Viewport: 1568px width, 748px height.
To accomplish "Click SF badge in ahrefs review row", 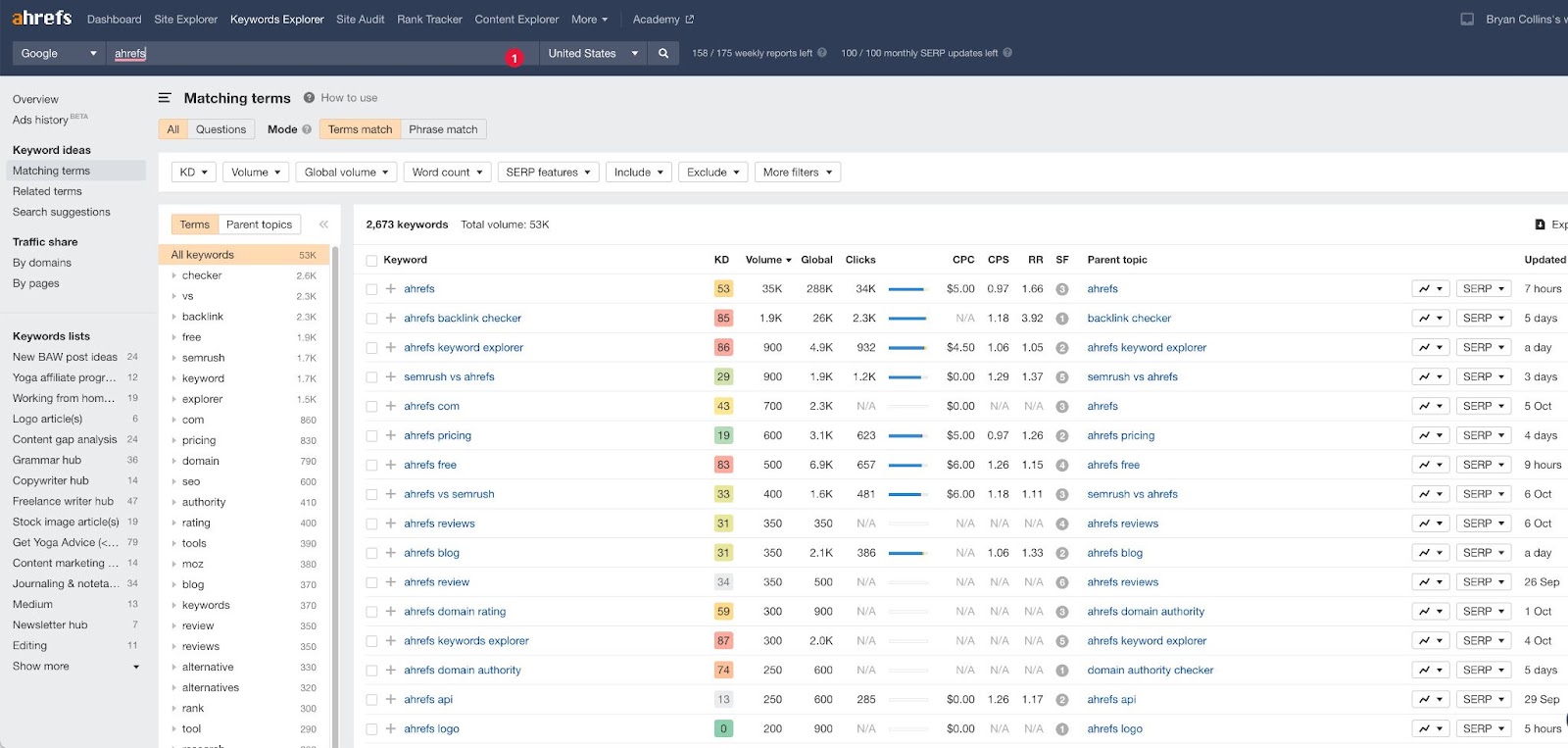I will coord(1061,582).
